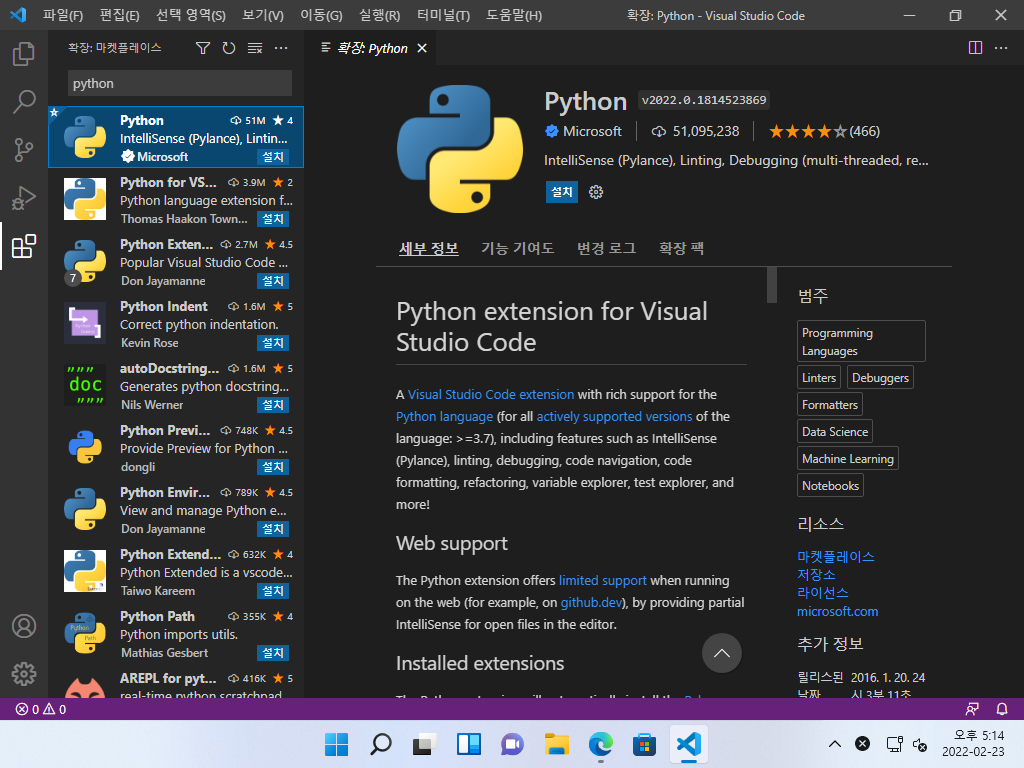Split the editor to the right

point(975,48)
